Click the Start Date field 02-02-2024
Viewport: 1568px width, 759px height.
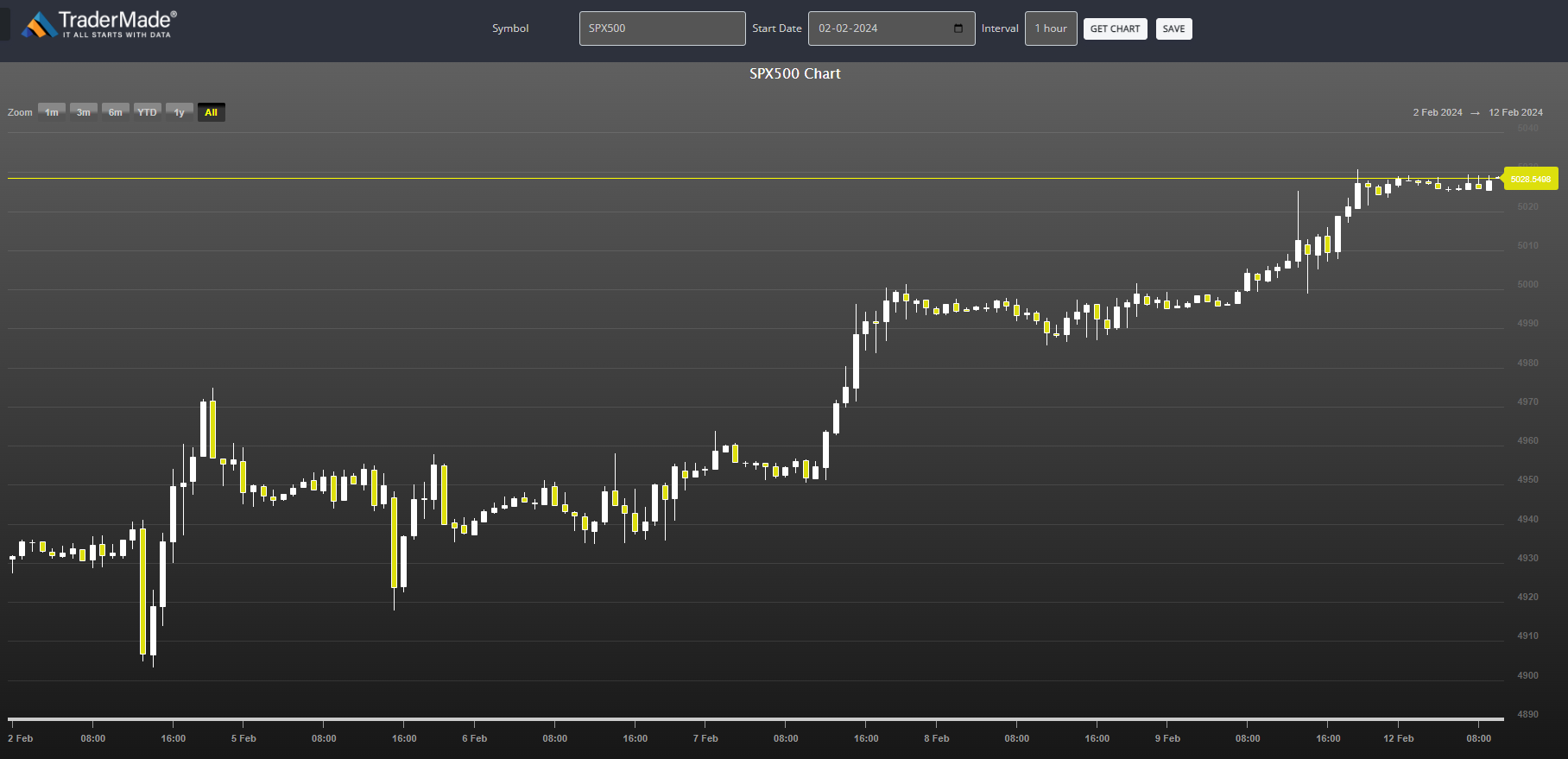click(x=891, y=28)
